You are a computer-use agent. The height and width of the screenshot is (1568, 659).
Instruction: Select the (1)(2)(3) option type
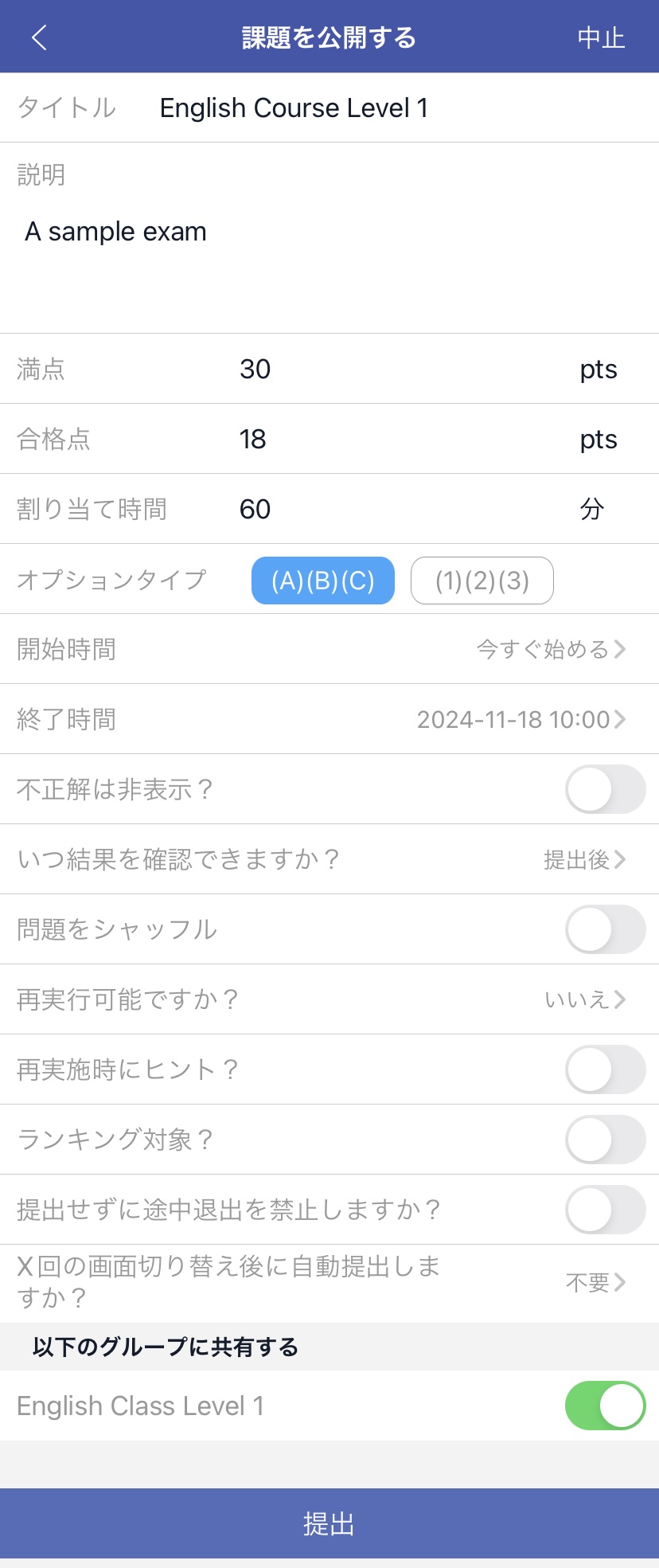point(482,581)
